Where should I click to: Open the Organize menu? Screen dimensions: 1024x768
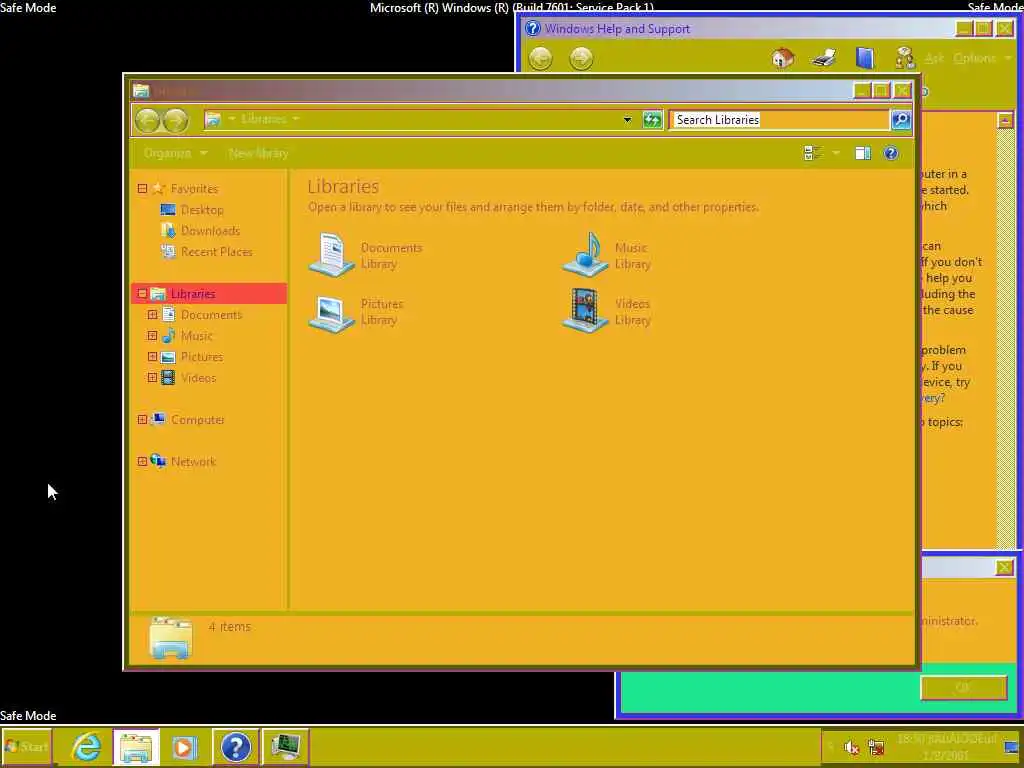(175, 153)
